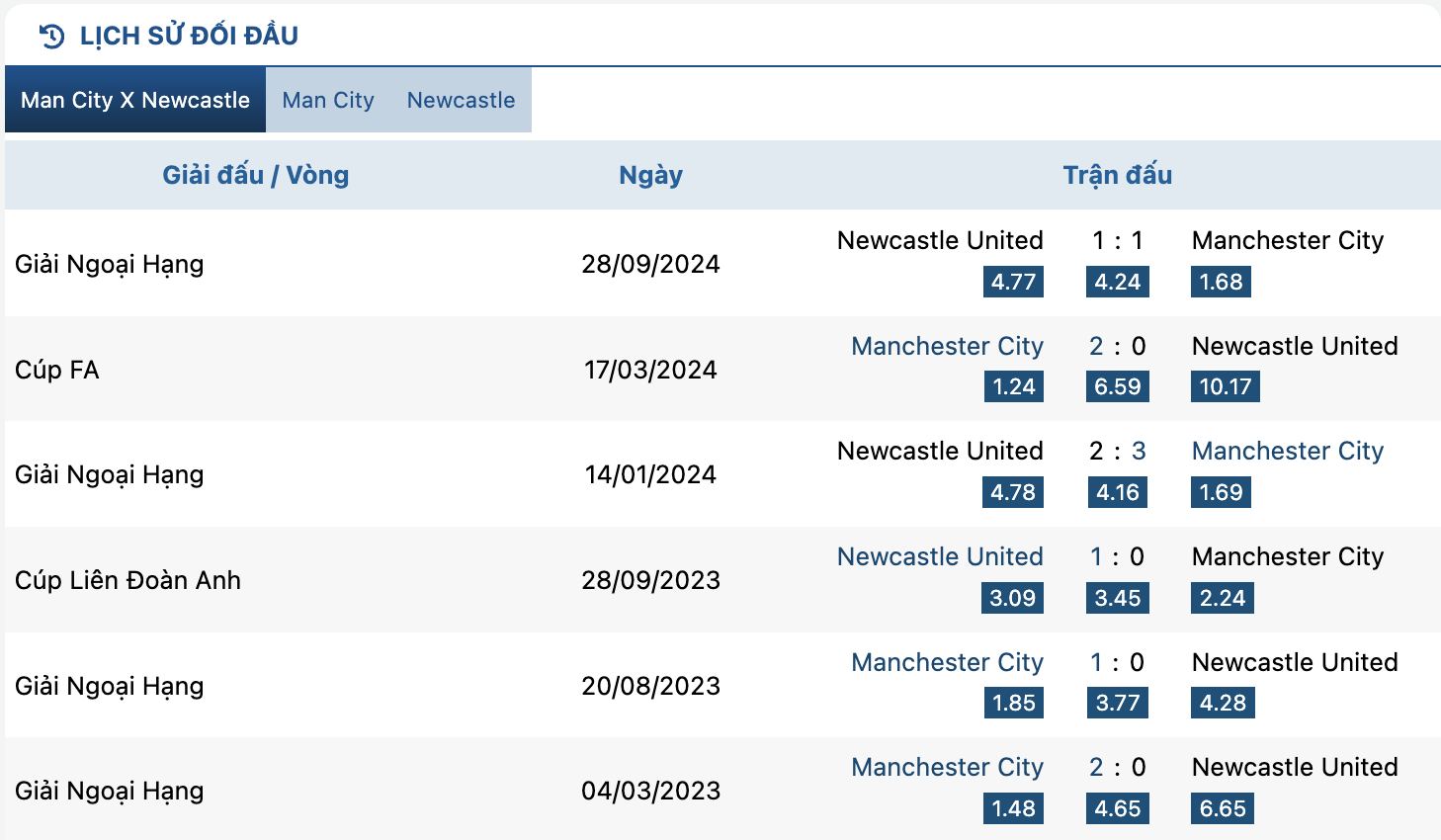Switch to the Man City tab
Image resolution: width=1441 pixels, height=840 pixels.
point(328,100)
